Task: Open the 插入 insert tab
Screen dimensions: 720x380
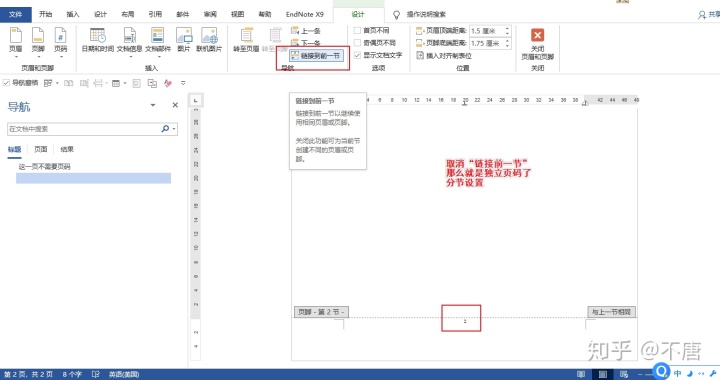Action: [73, 14]
